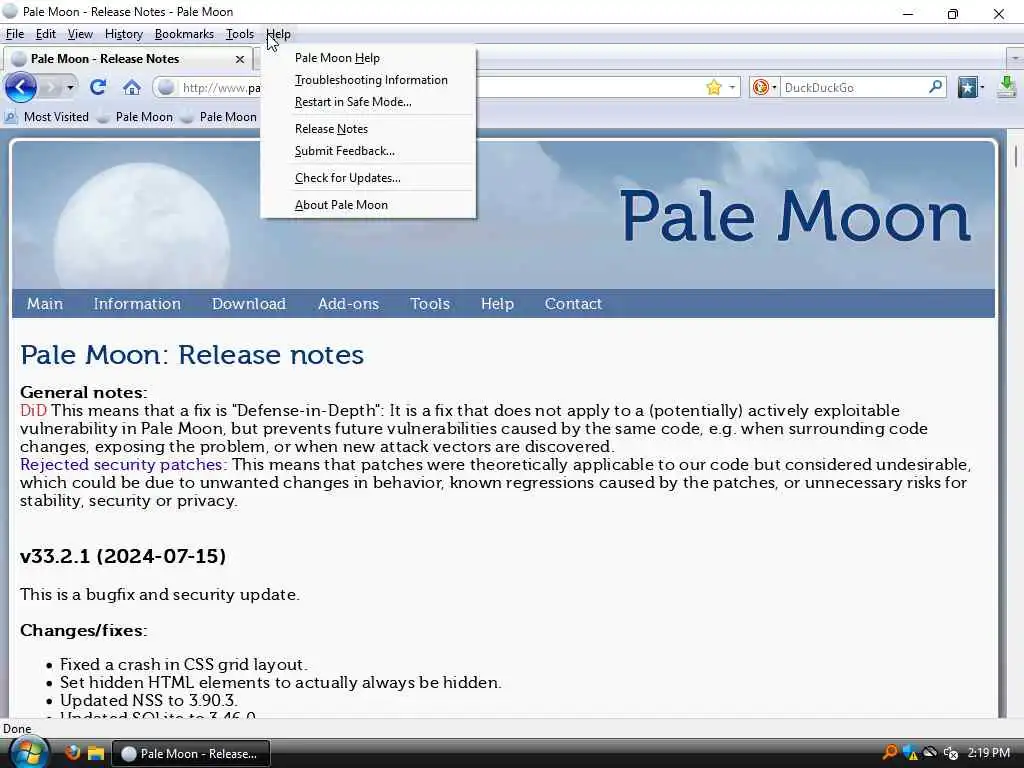Open Add-ons in site navigation
This screenshot has height=768, width=1024.
[348, 304]
